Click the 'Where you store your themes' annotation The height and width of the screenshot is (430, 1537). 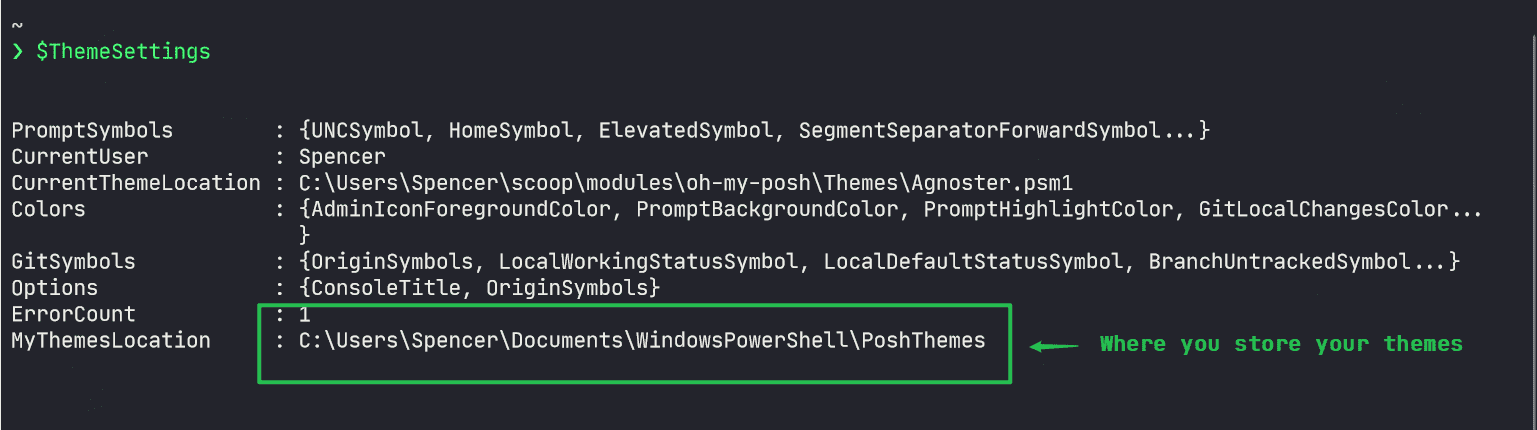(x=1281, y=344)
